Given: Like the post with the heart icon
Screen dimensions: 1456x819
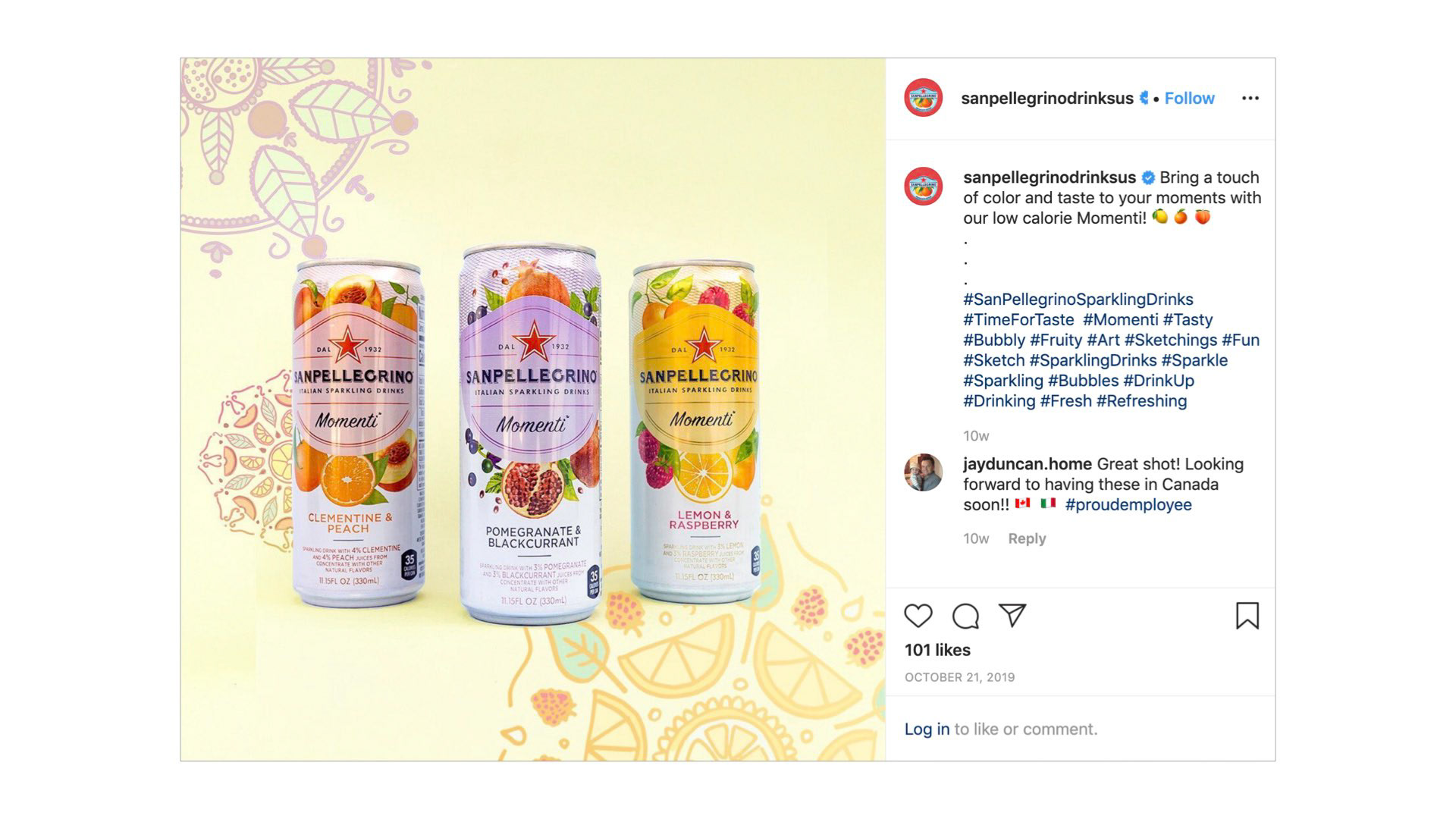Looking at the screenshot, I should click(x=918, y=616).
